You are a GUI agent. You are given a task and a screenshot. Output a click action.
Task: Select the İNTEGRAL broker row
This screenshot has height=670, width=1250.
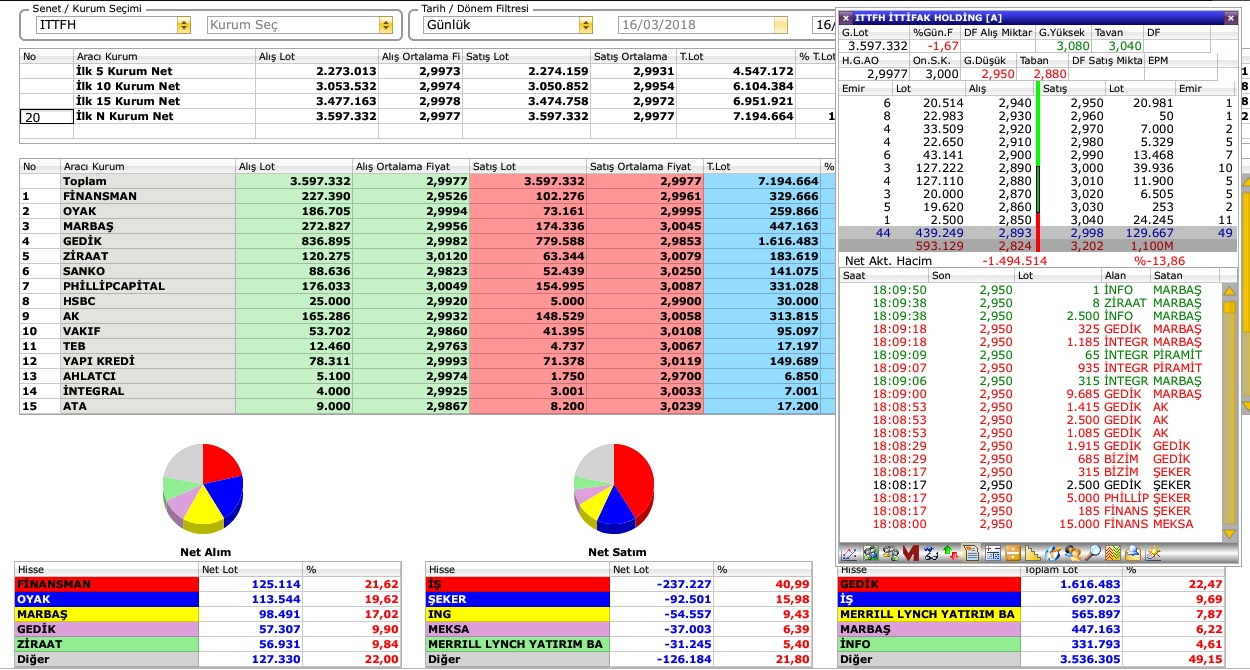point(428,391)
